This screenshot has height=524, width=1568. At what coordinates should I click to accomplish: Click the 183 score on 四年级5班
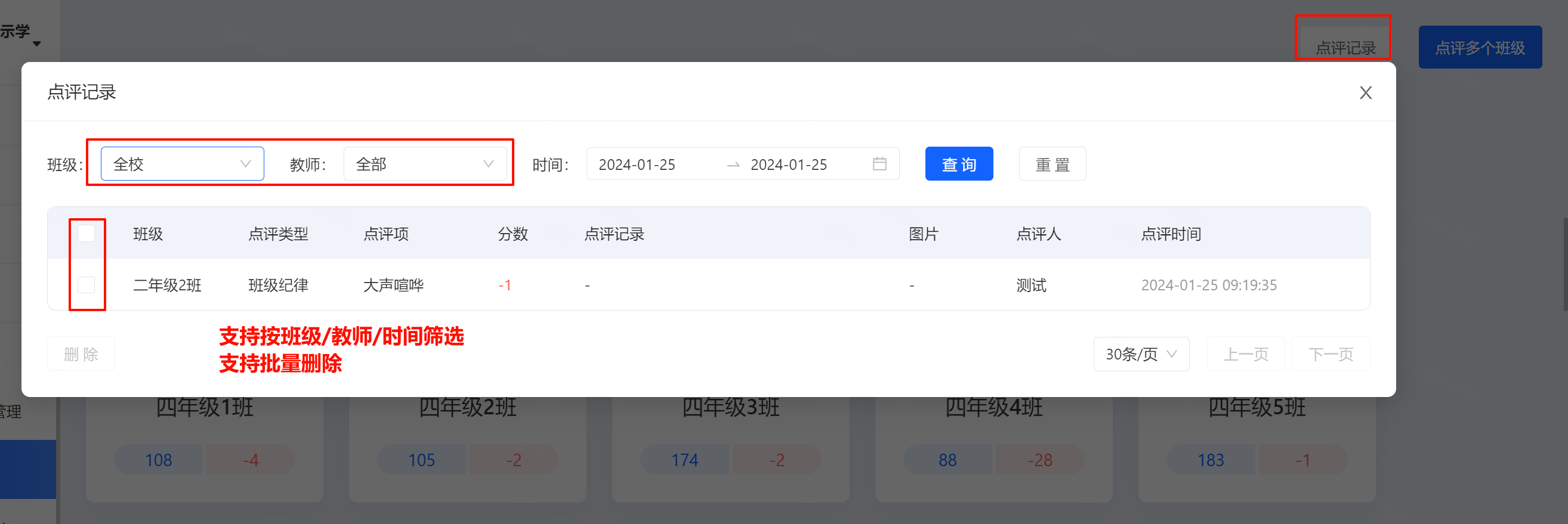1210,460
